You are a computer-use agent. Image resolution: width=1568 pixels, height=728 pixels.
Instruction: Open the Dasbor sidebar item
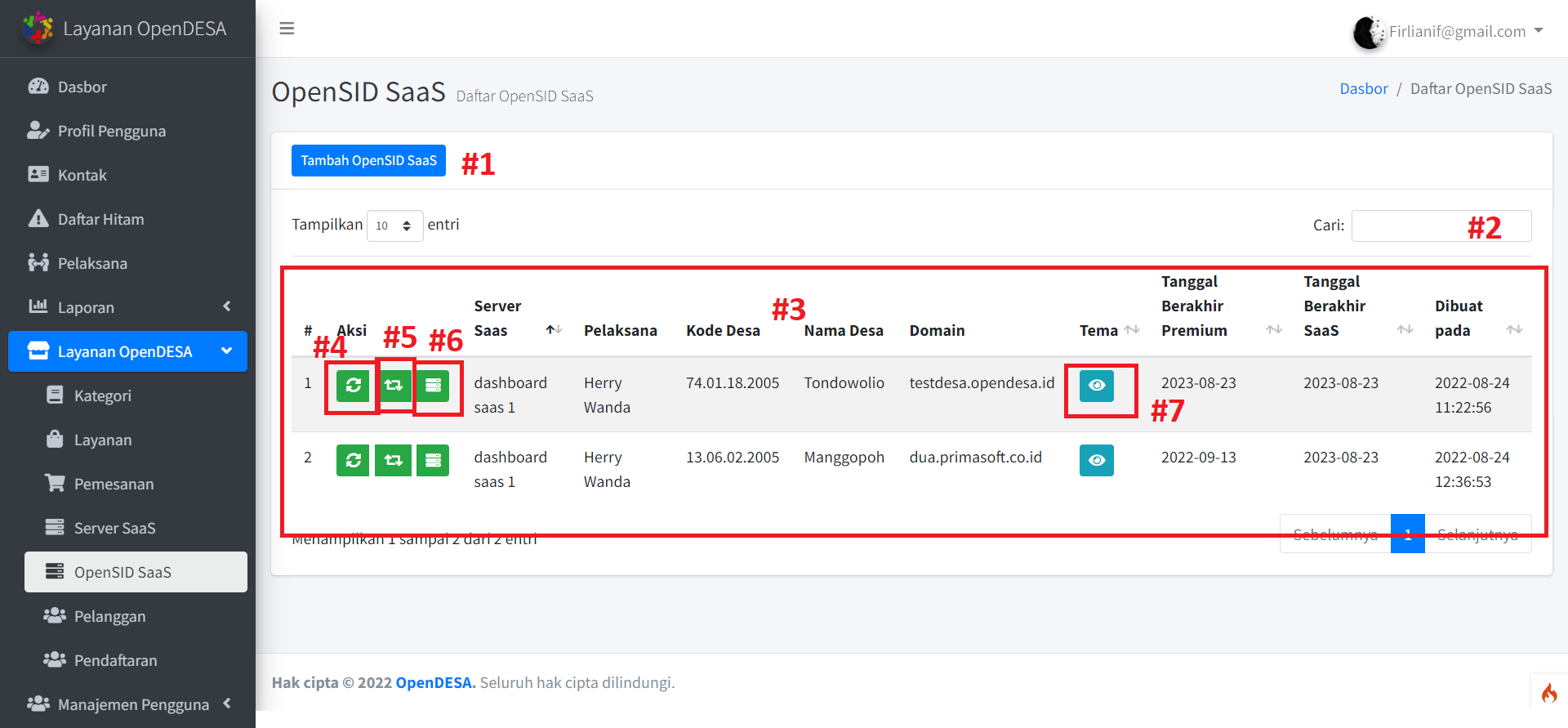tap(127, 87)
